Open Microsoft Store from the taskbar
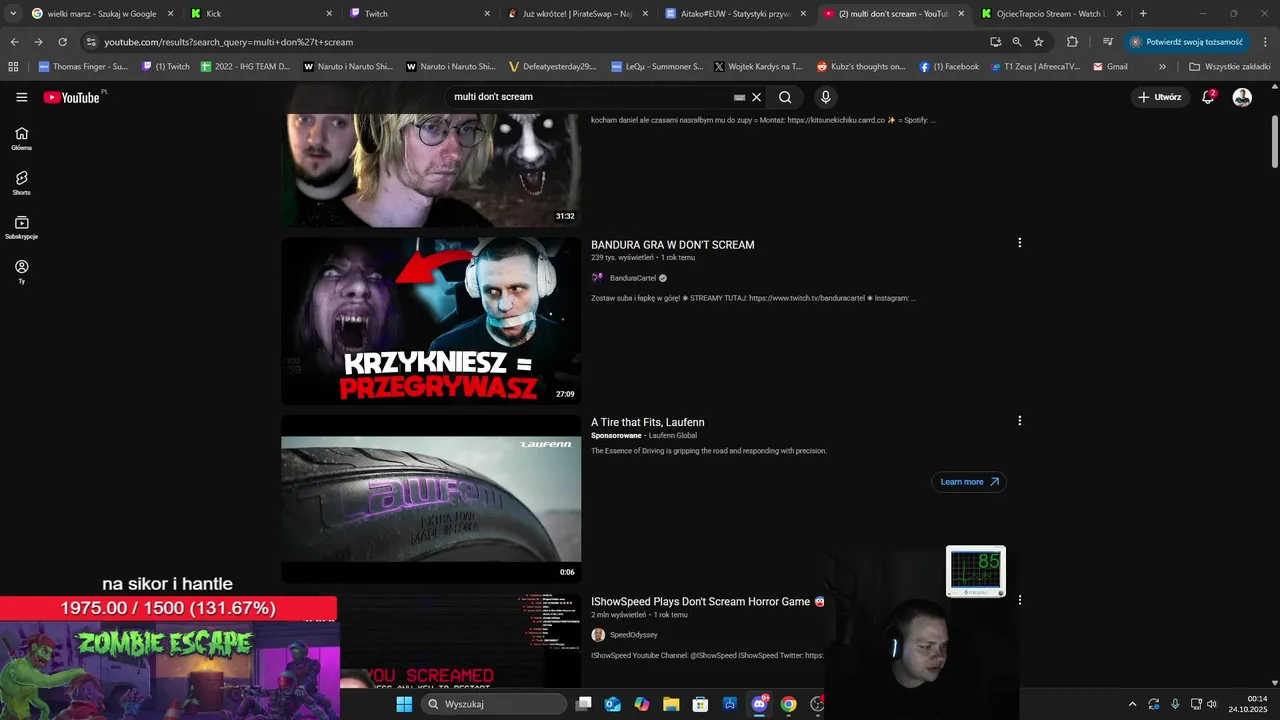1280x720 pixels. [x=700, y=704]
